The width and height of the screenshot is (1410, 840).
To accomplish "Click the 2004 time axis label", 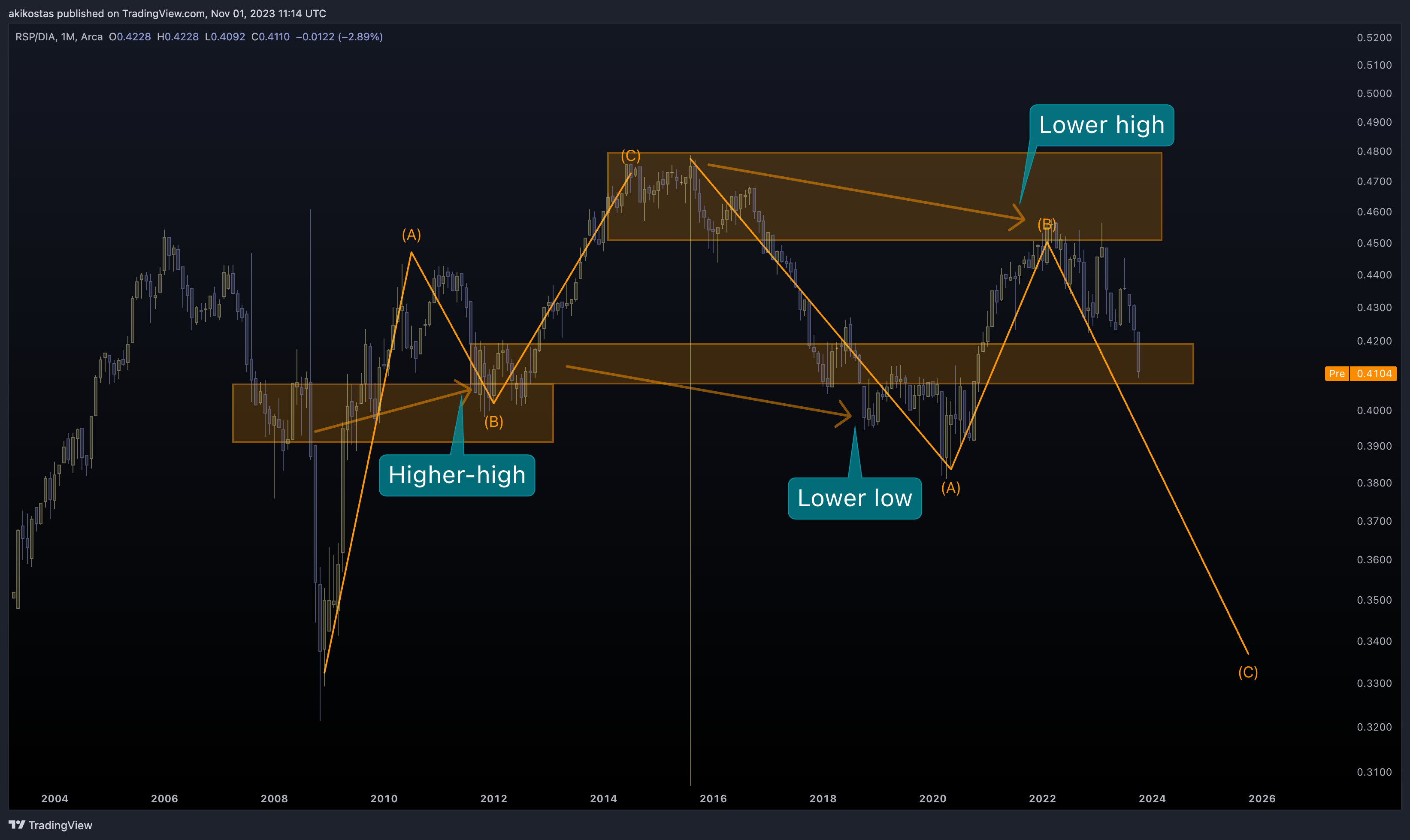I will tap(54, 799).
